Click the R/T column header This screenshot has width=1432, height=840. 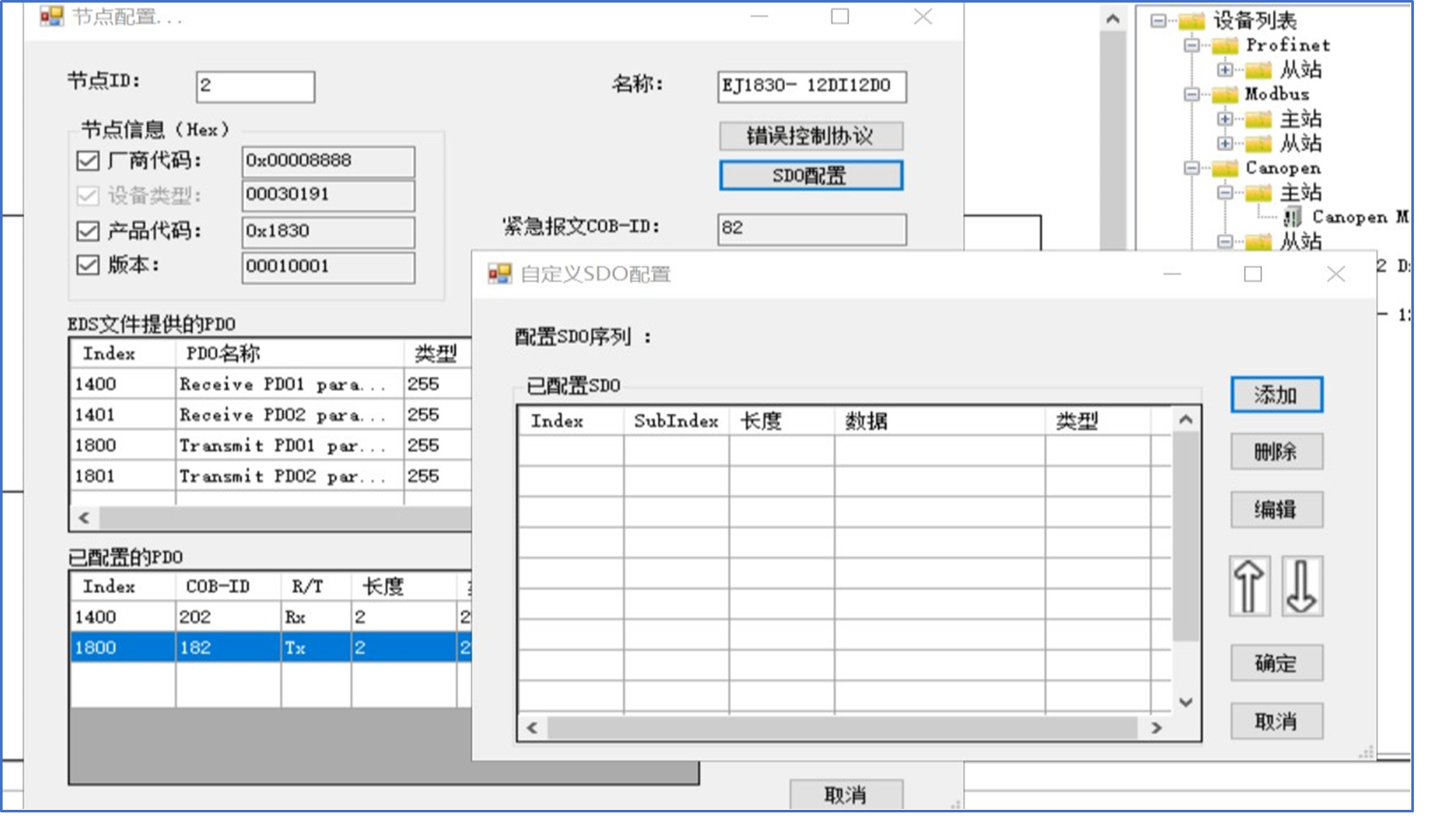[316, 586]
